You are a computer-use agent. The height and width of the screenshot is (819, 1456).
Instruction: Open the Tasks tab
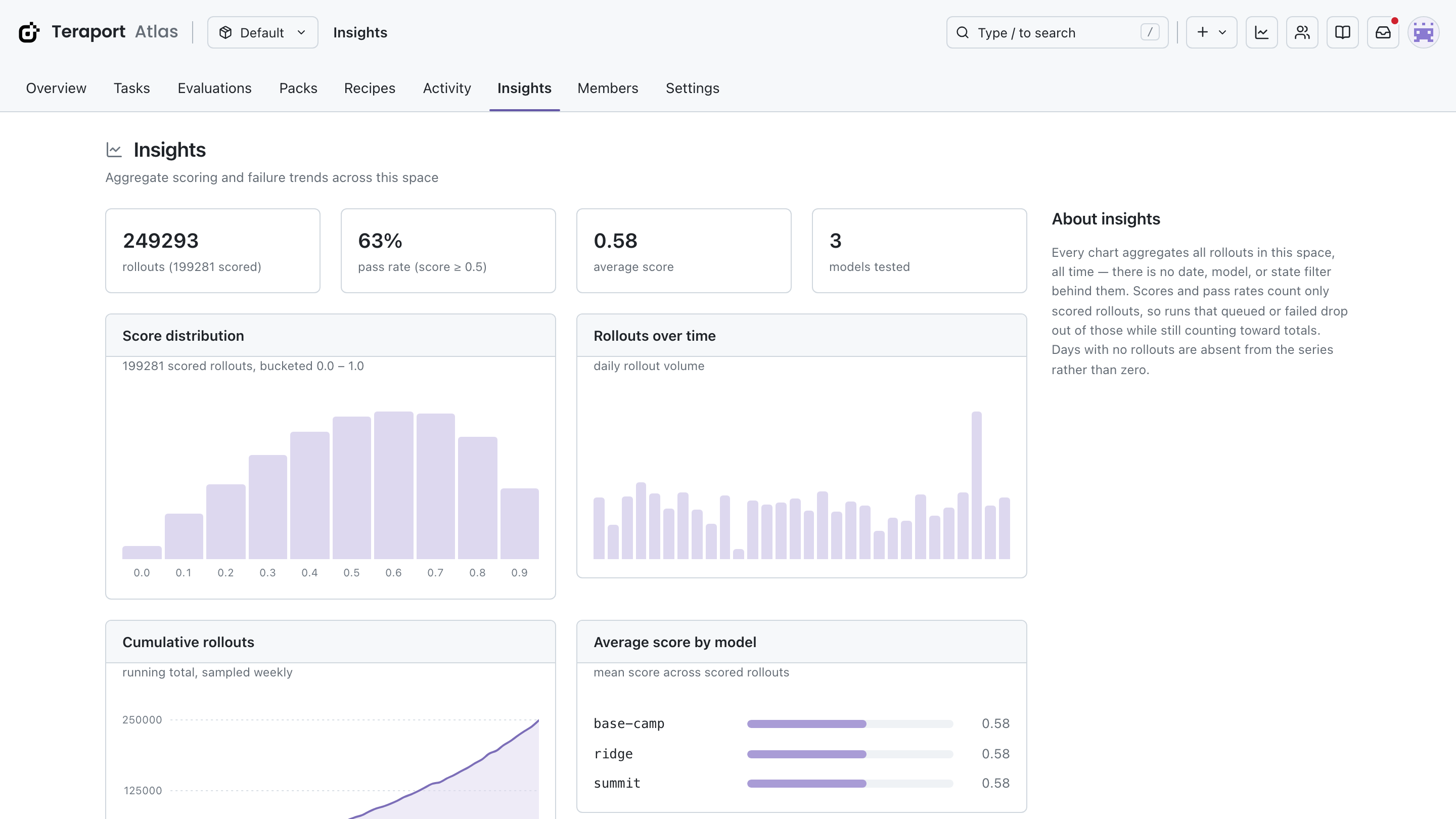(131, 88)
